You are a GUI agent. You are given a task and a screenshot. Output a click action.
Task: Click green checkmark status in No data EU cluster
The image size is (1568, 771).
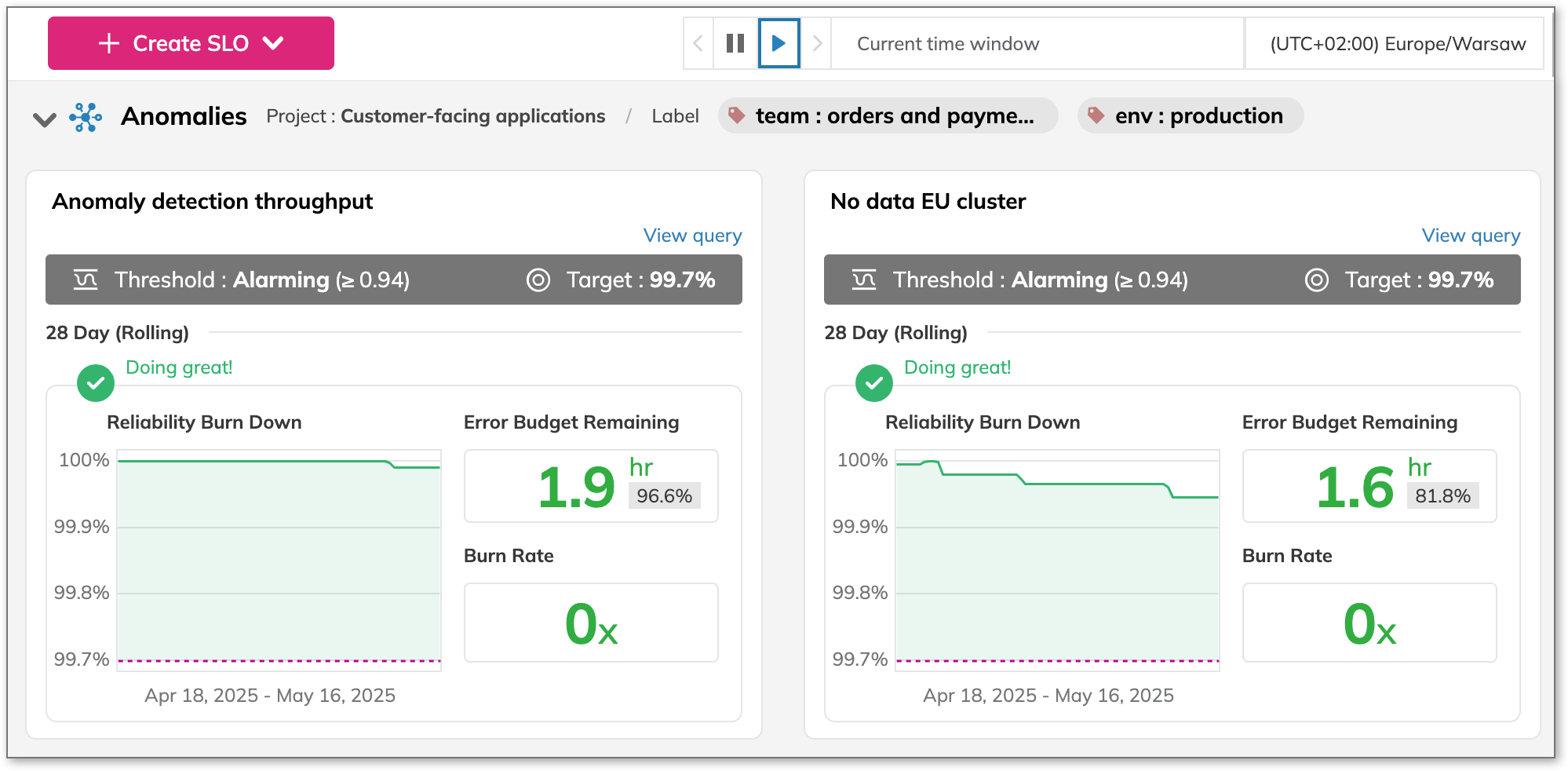point(874,383)
